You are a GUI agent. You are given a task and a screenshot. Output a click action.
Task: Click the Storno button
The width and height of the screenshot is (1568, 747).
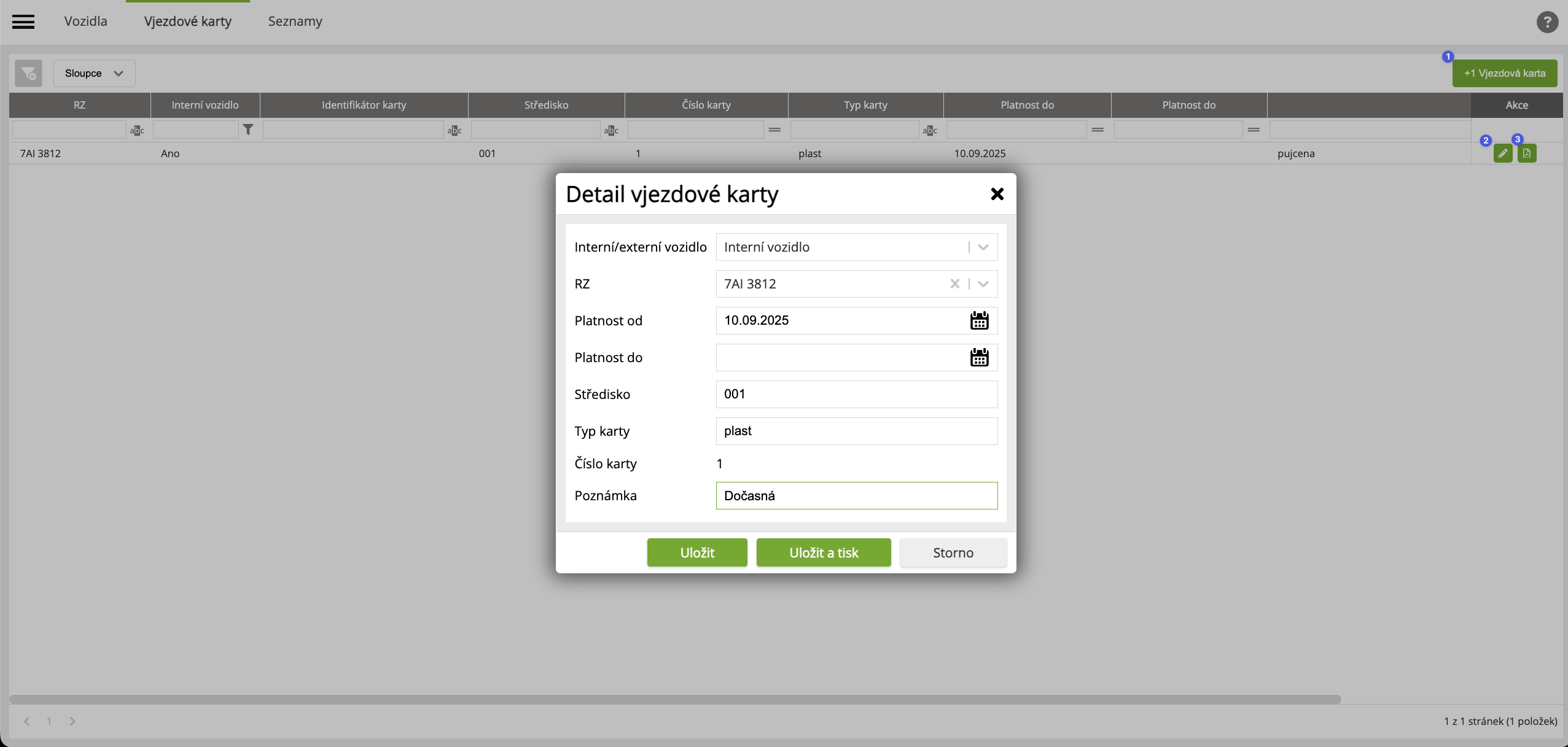pyautogui.click(x=953, y=552)
